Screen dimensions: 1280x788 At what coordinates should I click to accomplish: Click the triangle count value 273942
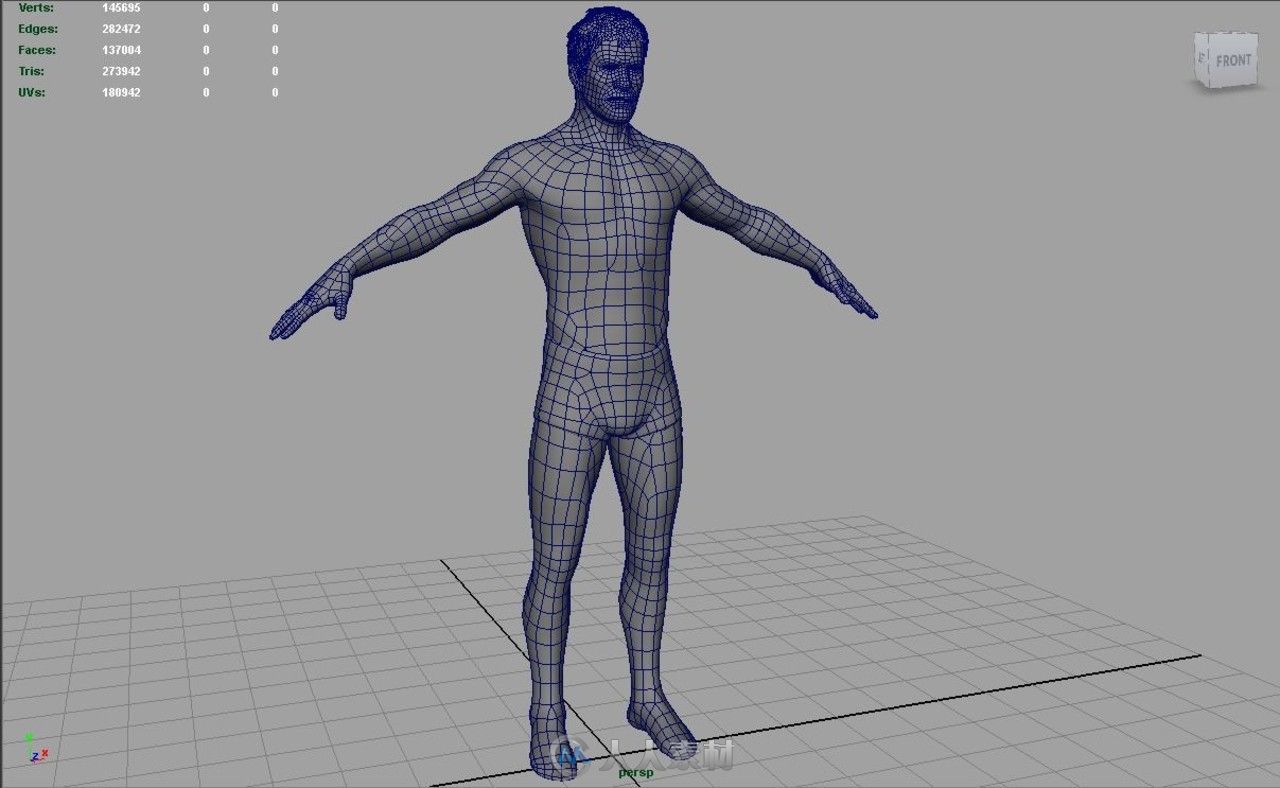point(121,71)
